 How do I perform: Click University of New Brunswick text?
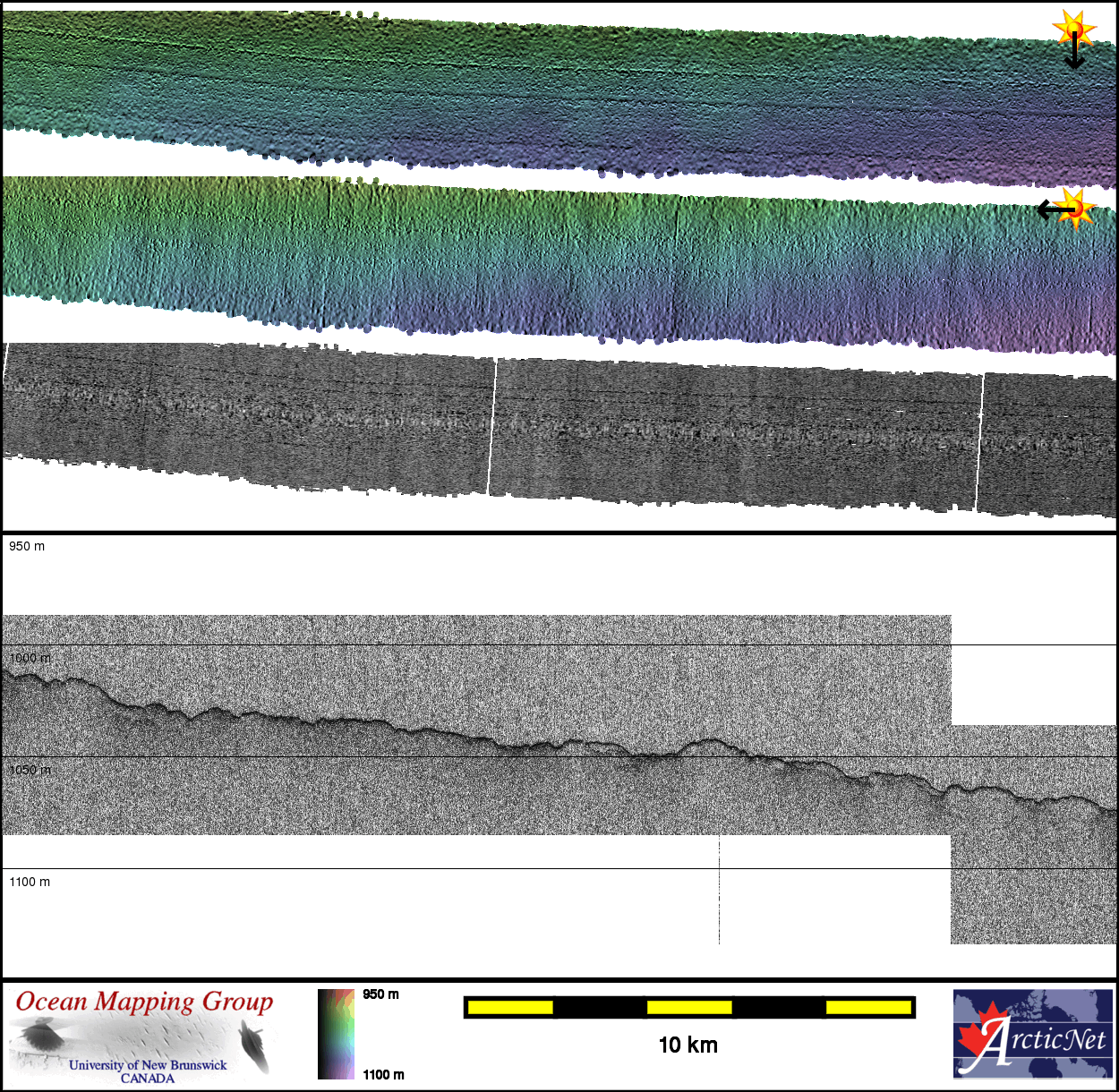click(148, 1065)
